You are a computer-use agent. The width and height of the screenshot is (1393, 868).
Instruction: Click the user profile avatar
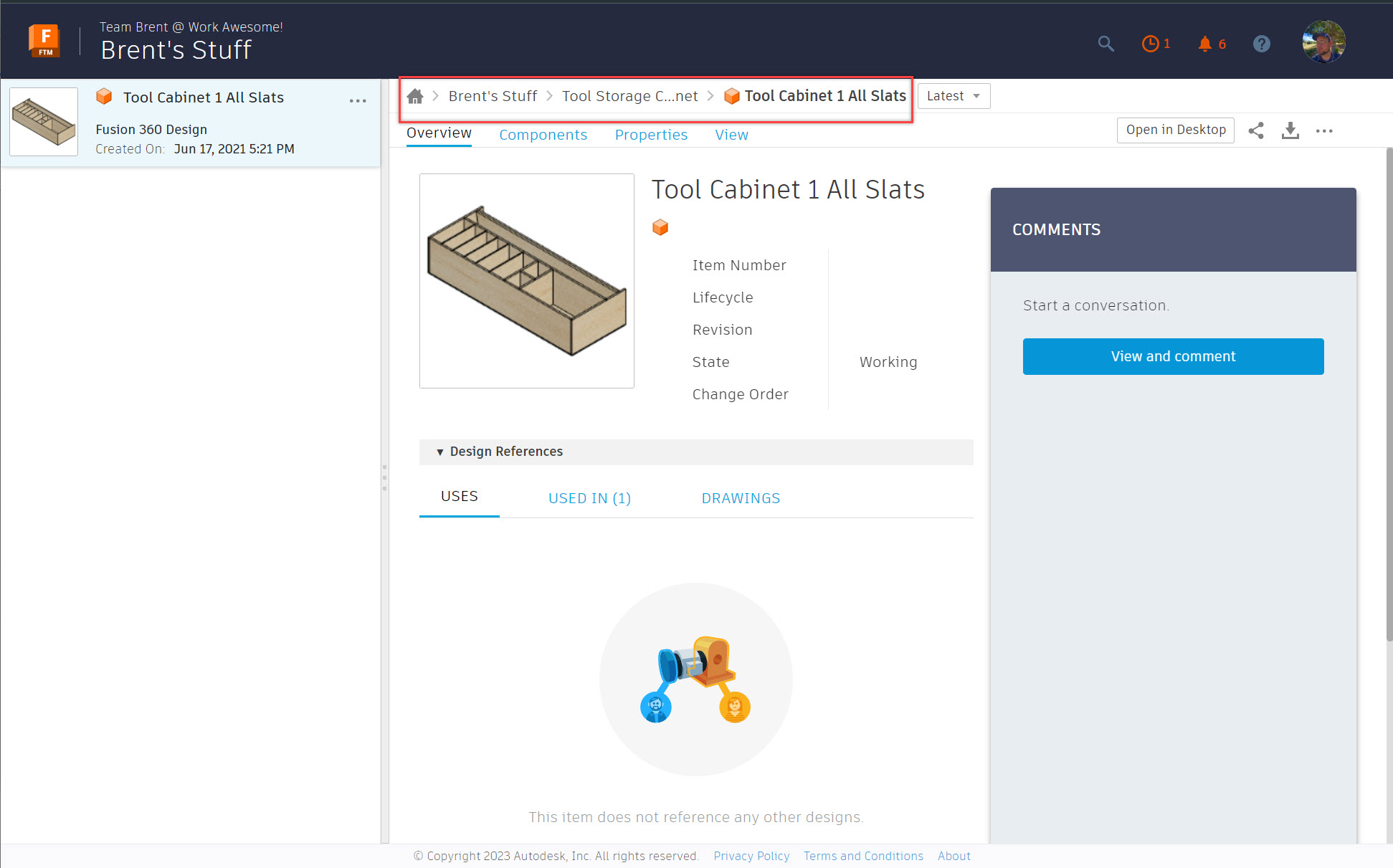[1323, 41]
